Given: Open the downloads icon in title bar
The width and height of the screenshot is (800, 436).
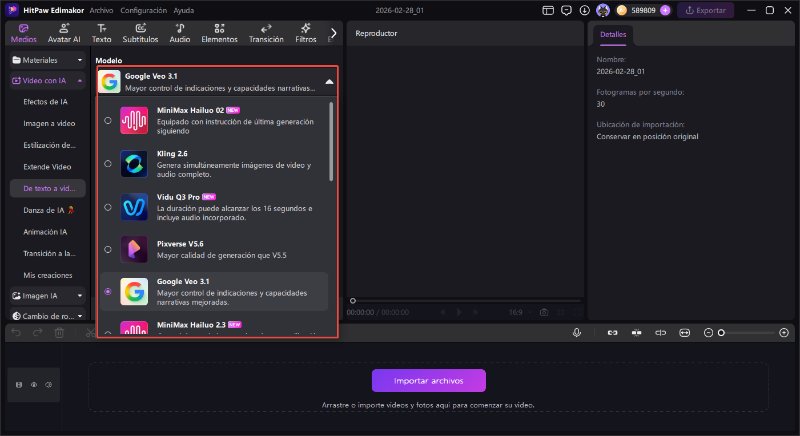Looking at the screenshot, I should coord(585,10).
